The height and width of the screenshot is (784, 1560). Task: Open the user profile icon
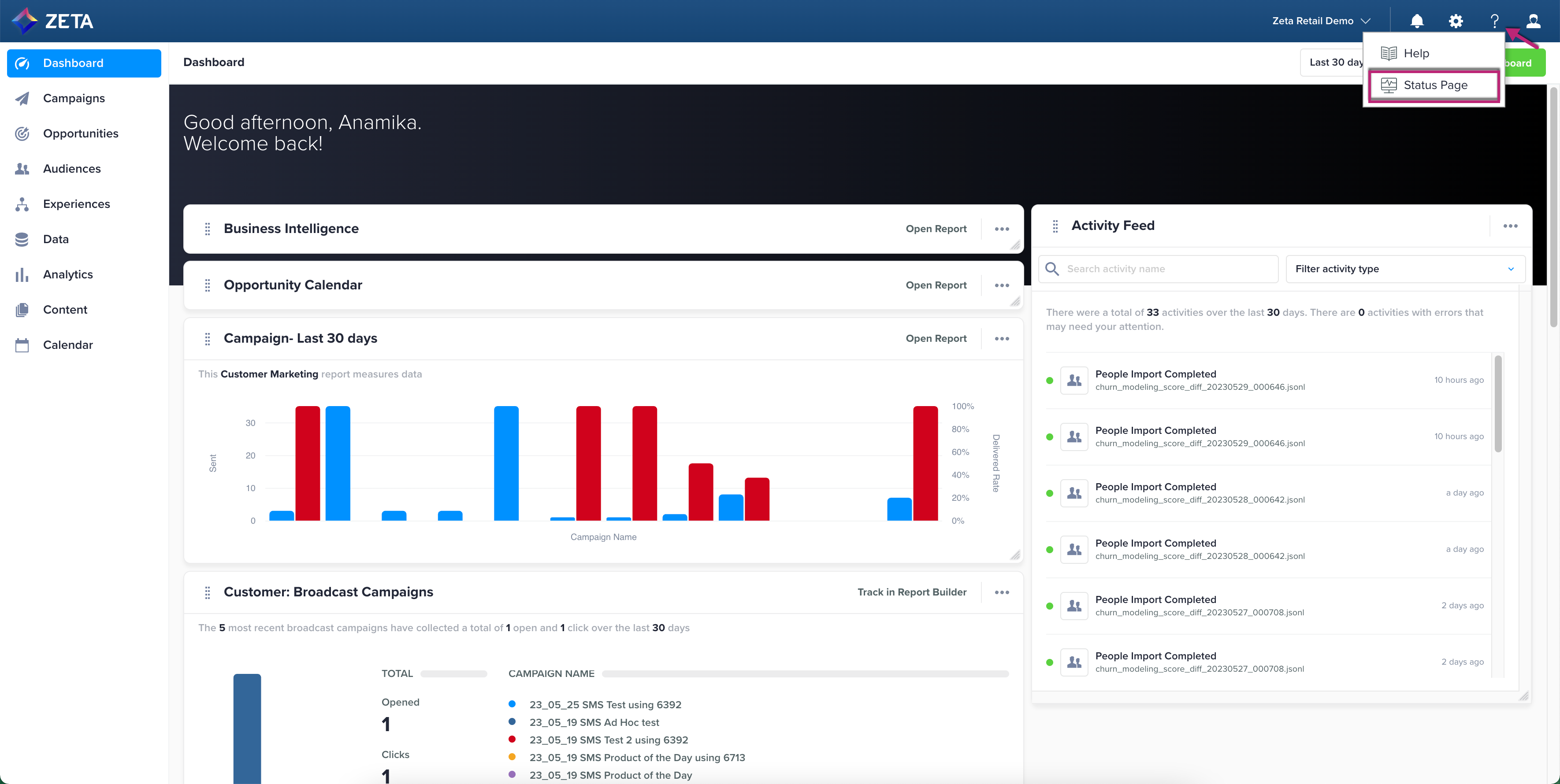tap(1533, 21)
